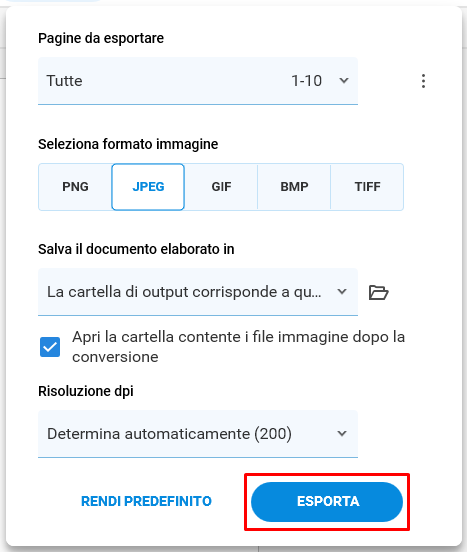Click chevron arrow of resolution dpi dropdown
The width and height of the screenshot is (467, 552).
(x=342, y=433)
